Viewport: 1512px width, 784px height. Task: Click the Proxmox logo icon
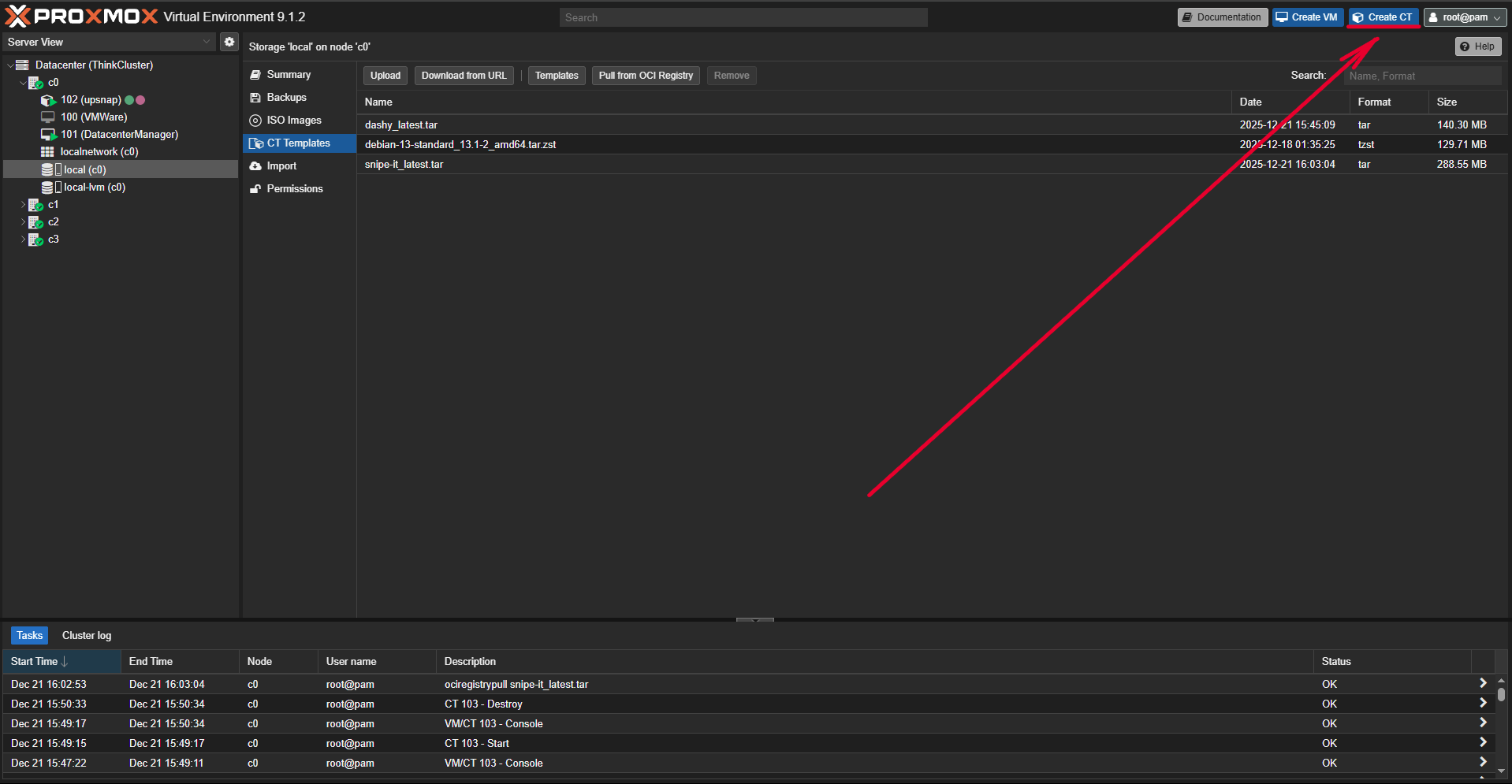[17, 17]
